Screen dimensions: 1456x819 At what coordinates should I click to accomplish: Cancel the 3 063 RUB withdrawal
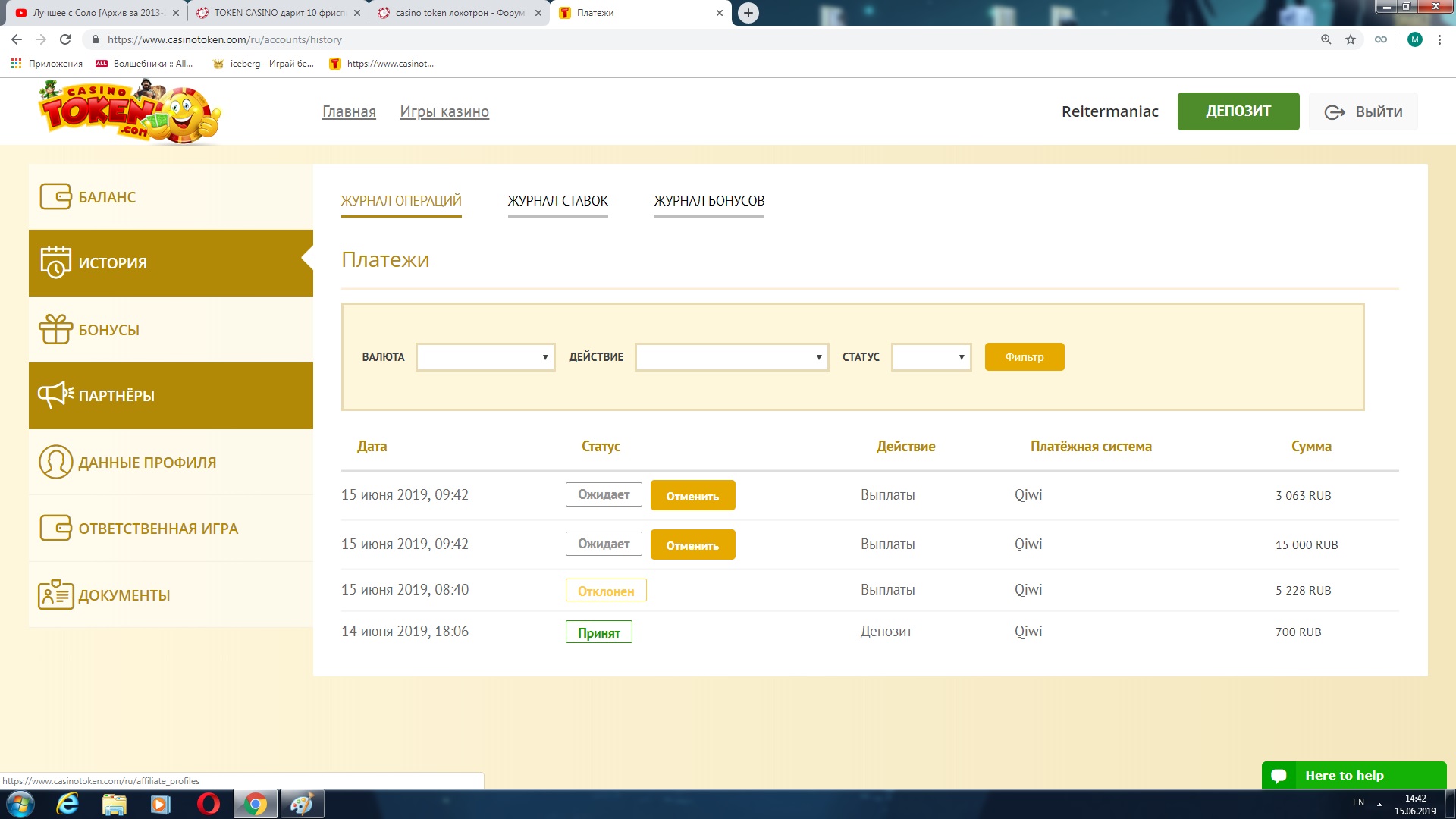(x=692, y=496)
